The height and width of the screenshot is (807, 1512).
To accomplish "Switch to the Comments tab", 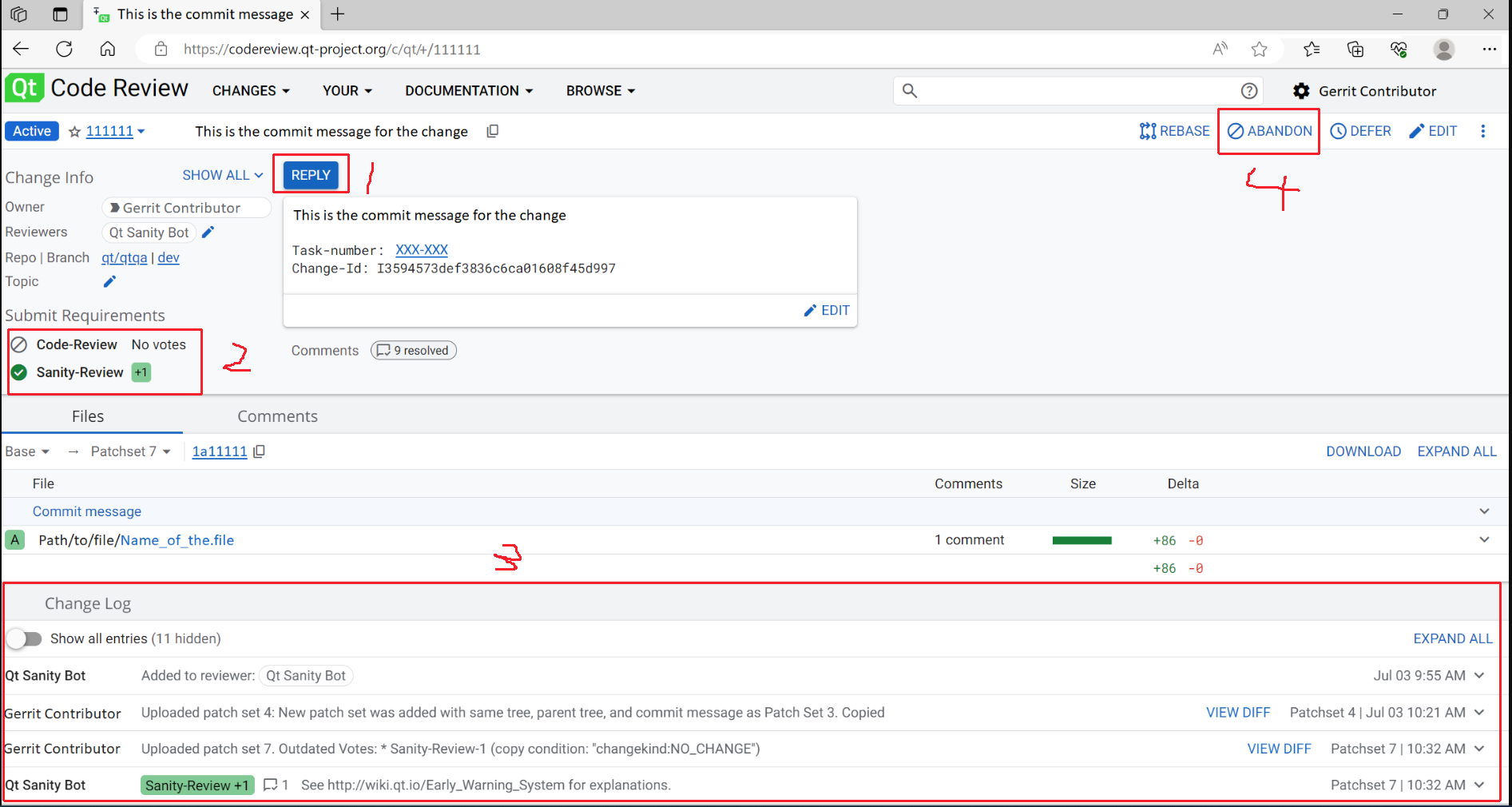I will click(x=277, y=416).
